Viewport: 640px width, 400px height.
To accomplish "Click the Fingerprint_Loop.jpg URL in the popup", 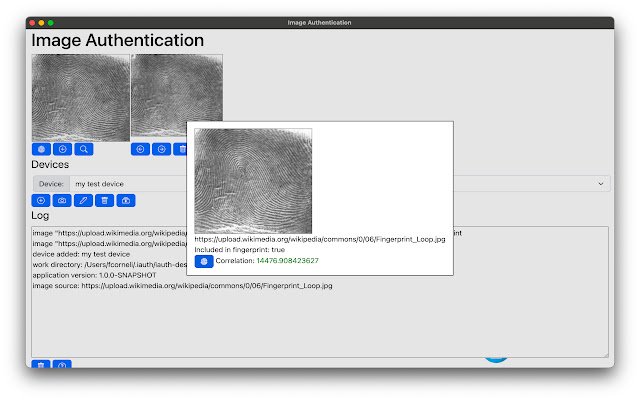I will pyautogui.click(x=320, y=239).
